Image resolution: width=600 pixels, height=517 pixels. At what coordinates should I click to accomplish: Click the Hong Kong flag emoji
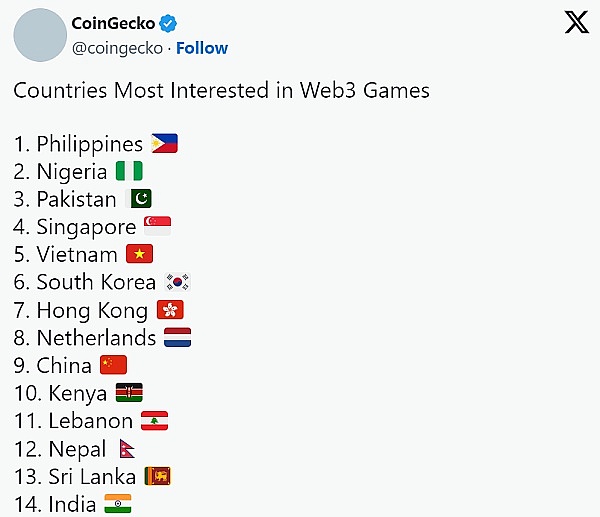pyautogui.click(x=170, y=310)
